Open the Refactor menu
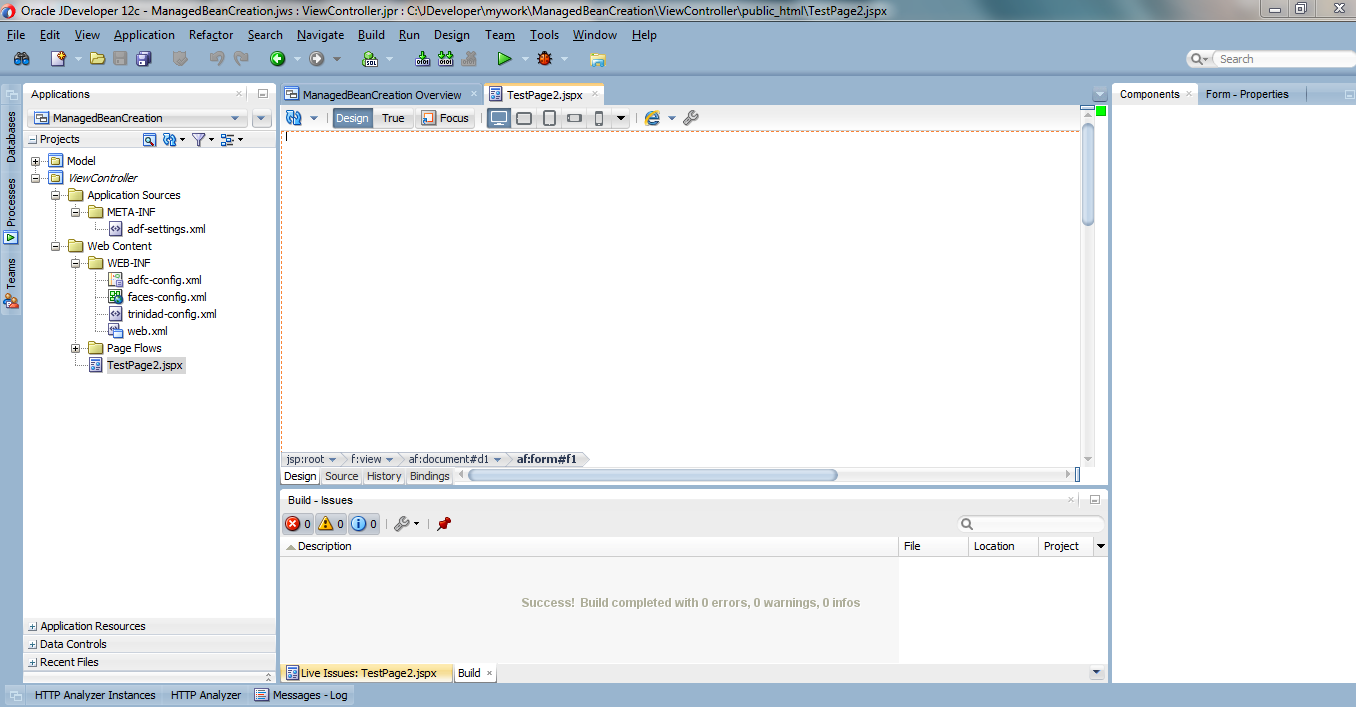This screenshot has width=1356, height=707. tap(211, 35)
